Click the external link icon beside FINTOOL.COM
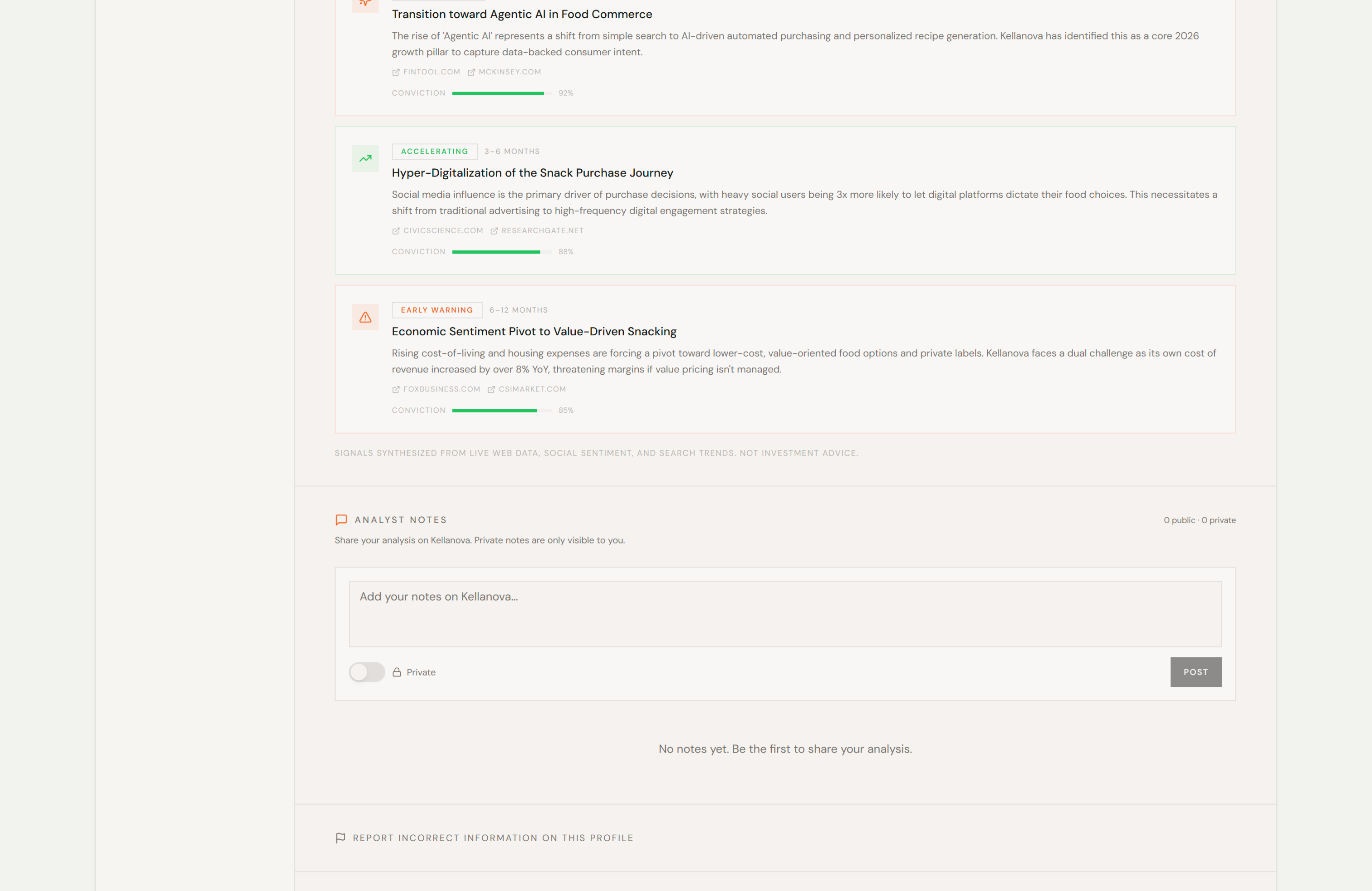This screenshot has width=1372, height=891. click(x=396, y=72)
